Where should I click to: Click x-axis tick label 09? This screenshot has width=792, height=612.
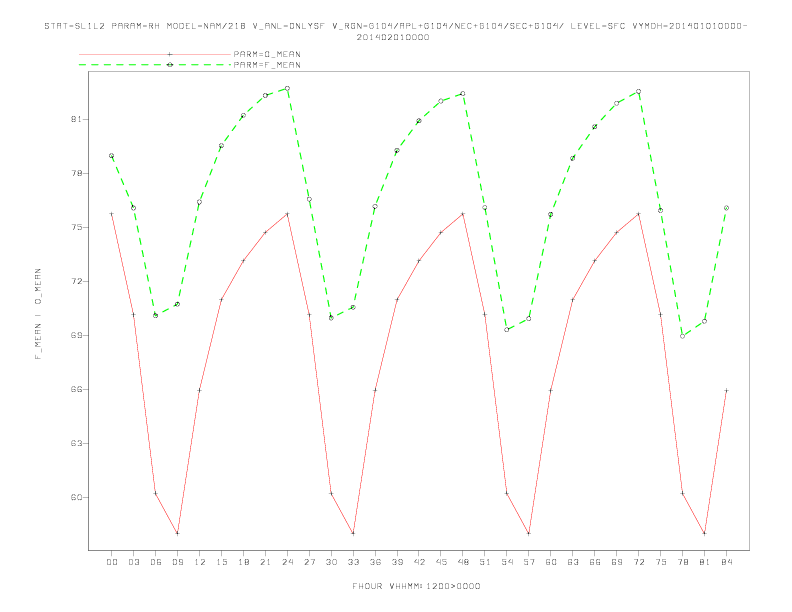[x=177, y=562]
